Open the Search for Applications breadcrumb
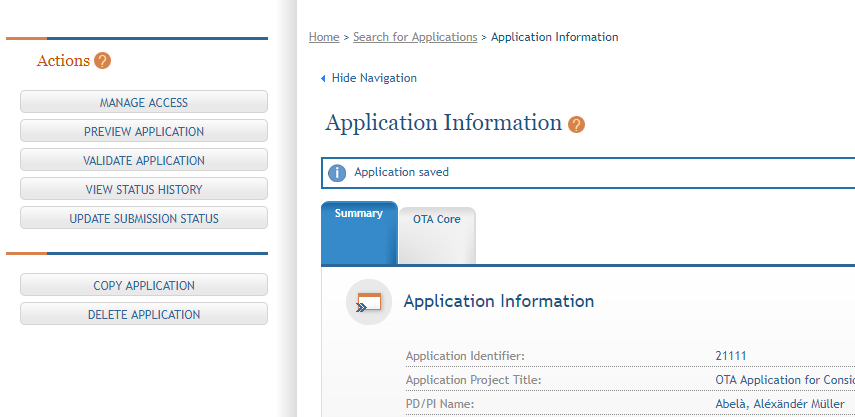This screenshot has width=855, height=417. point(415,37)
